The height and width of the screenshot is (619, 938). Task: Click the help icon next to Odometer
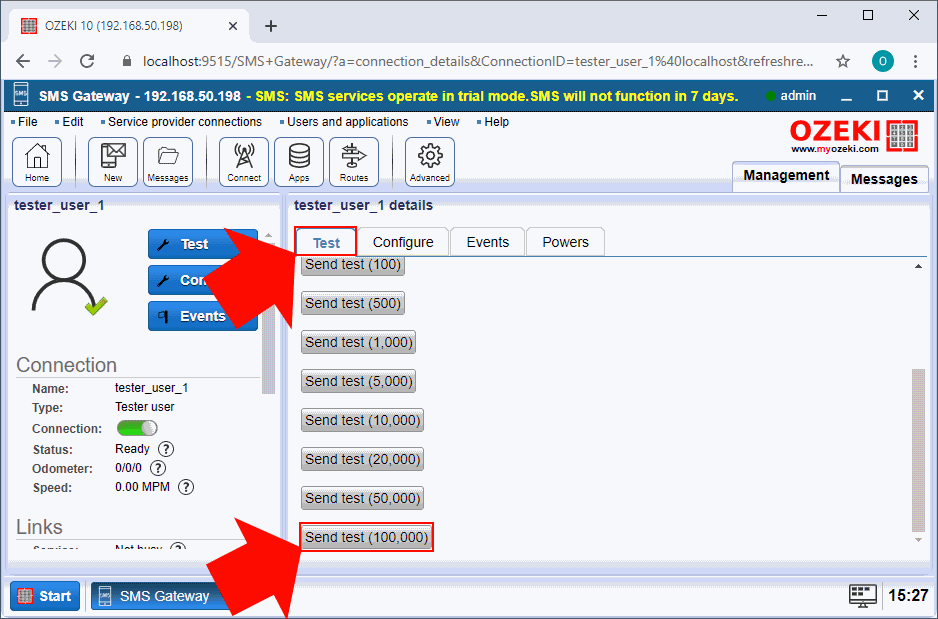coord(158,468)
